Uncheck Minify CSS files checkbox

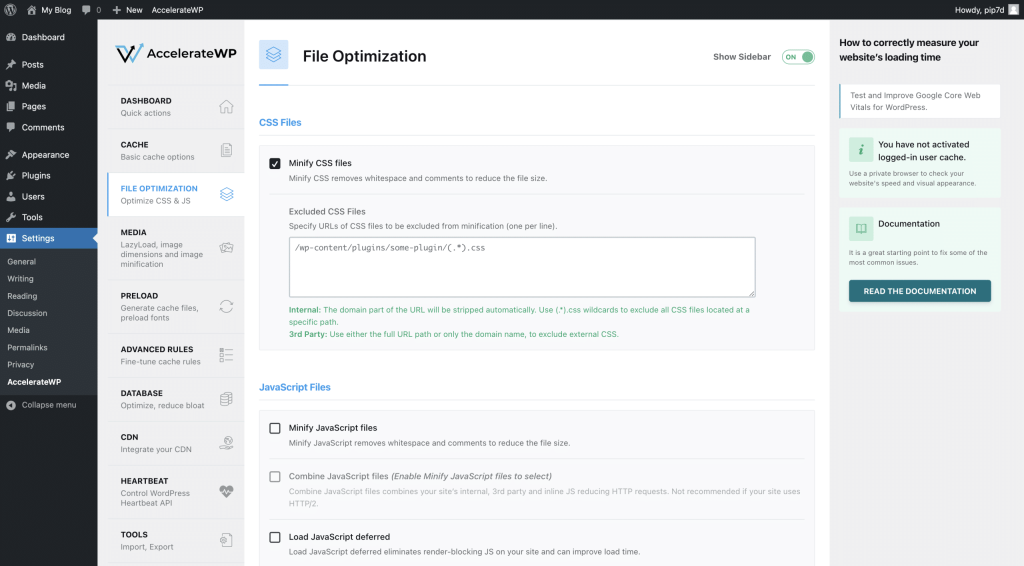point(275,163)
